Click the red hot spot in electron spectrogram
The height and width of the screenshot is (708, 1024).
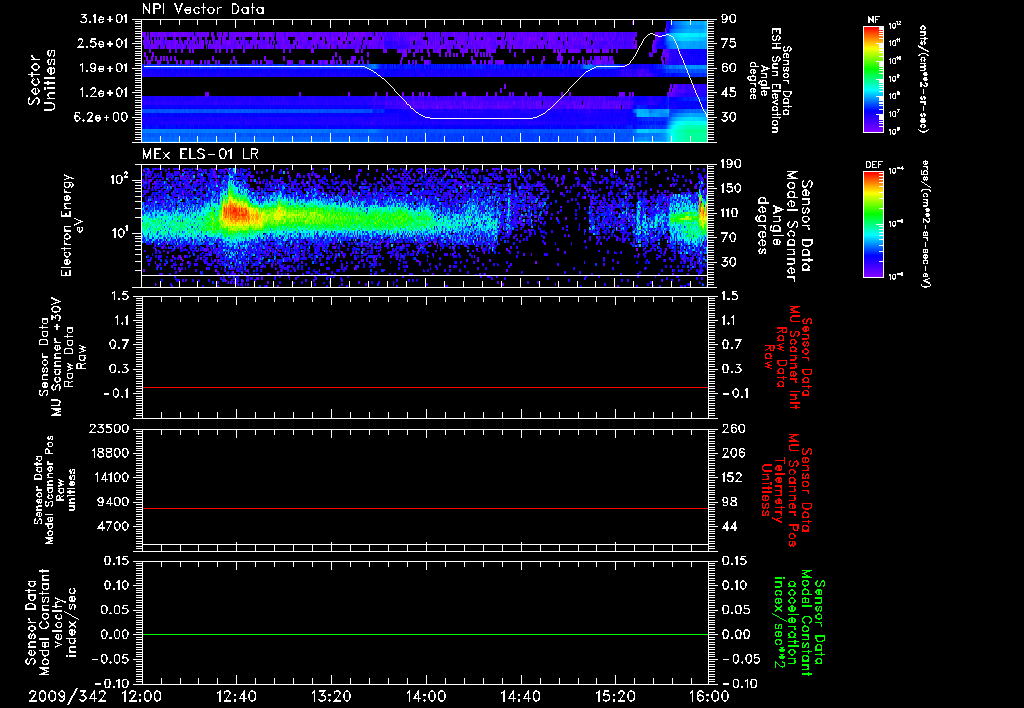[x=235, y=213]
